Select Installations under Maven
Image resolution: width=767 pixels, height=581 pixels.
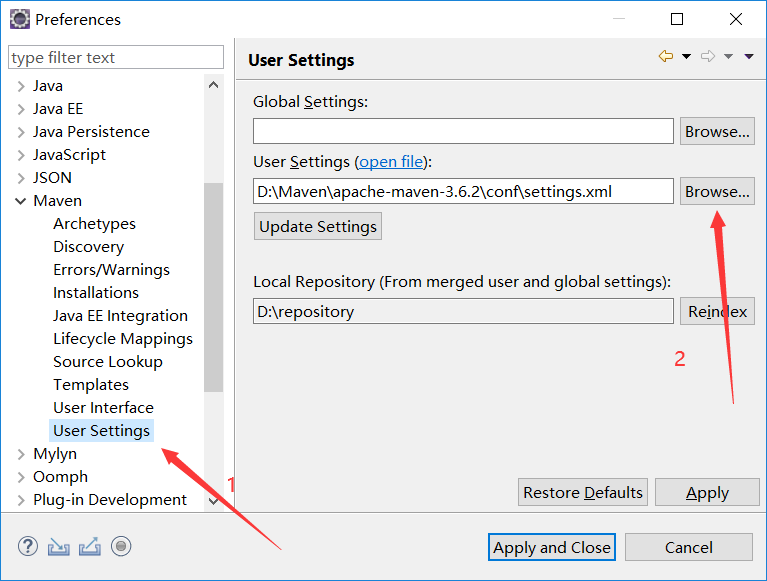click(x=96, y=293)
